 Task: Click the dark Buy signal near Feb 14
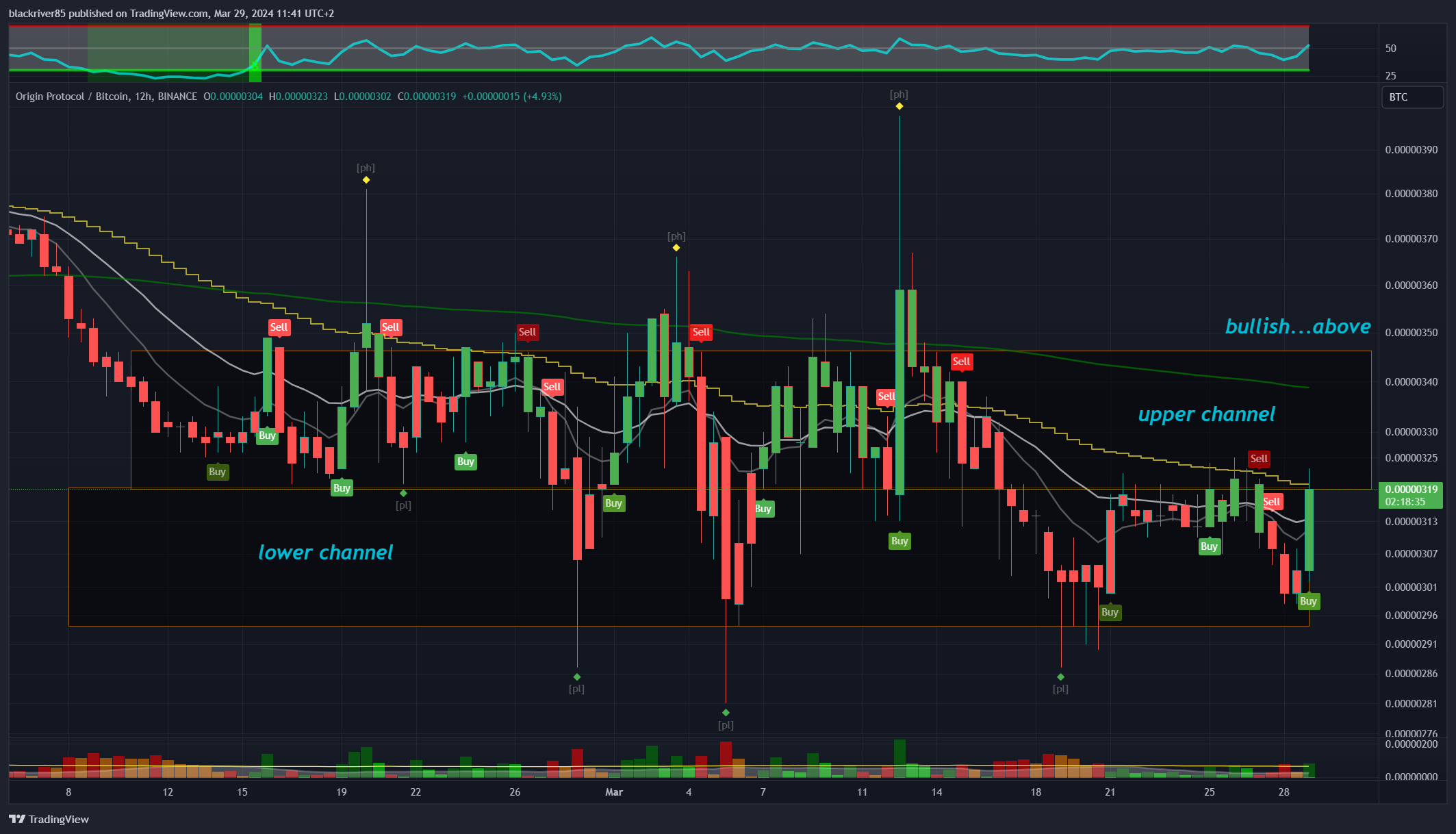click(217, 472)
